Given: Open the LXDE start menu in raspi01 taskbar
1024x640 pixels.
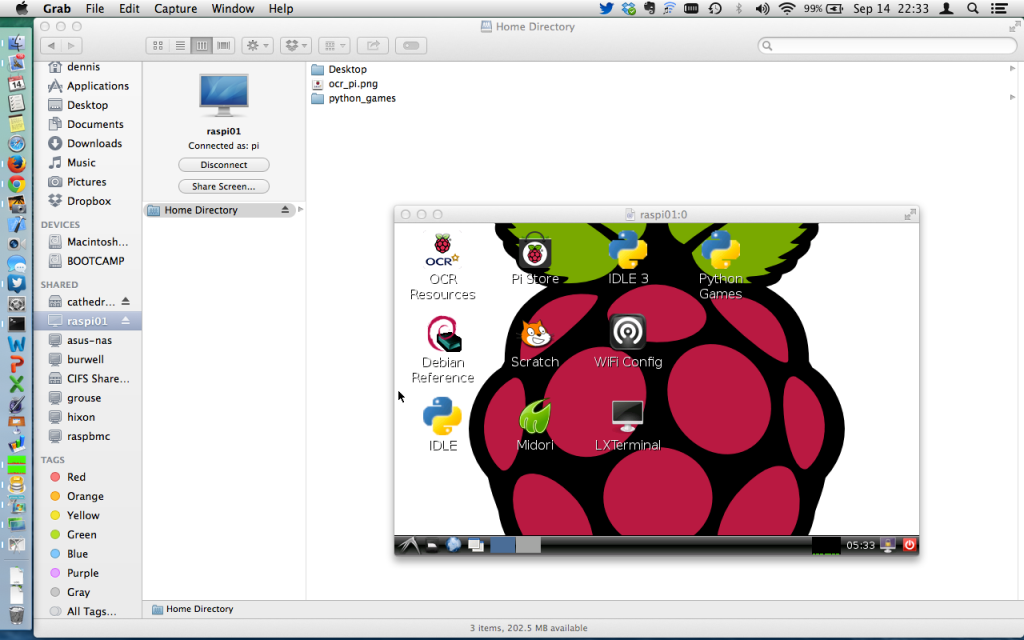Looking at the screenshot, I should [409, 545].
